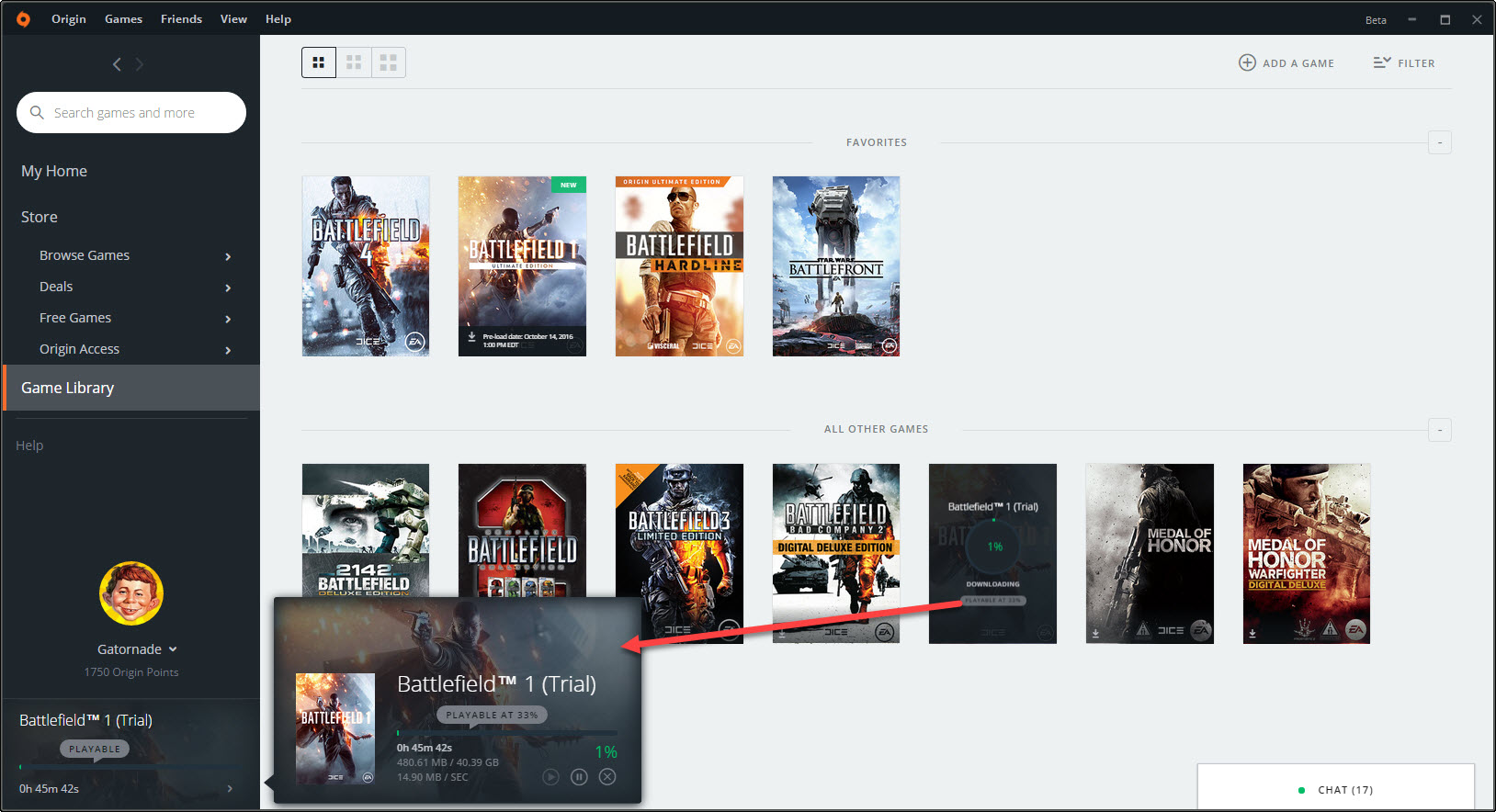
Task: Expand the Browse Games submenu
Action: click(x=228, y=256)
